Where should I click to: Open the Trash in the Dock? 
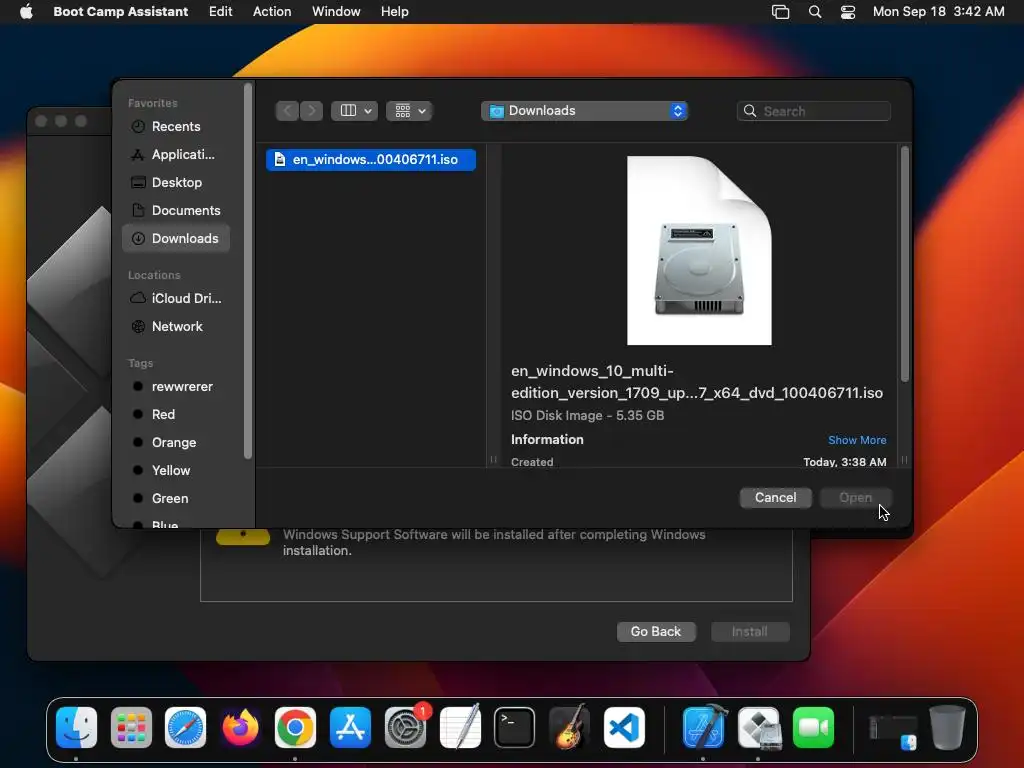tap(947, 728)
